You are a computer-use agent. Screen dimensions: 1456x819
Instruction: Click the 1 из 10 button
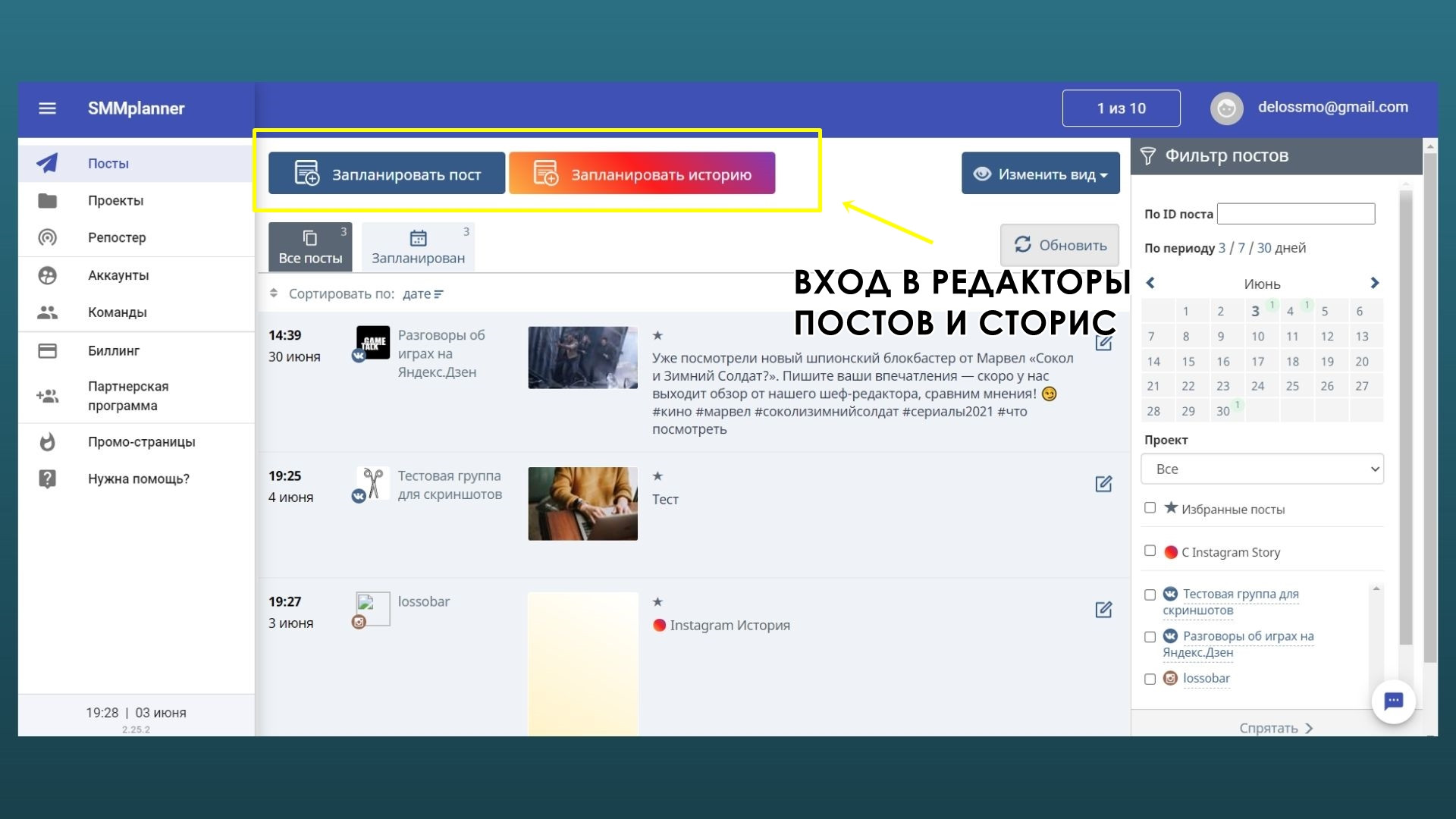[1121, 108]
